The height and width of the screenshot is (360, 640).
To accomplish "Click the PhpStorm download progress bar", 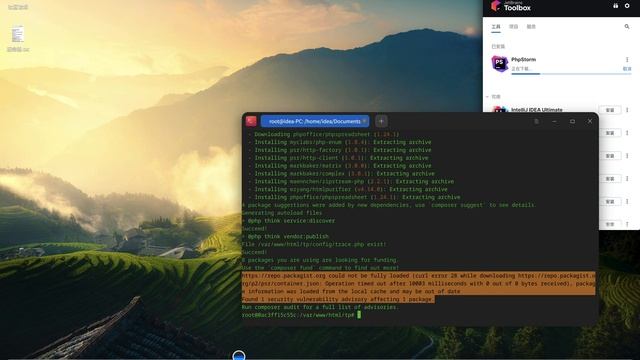I will [x=571, y=74].
